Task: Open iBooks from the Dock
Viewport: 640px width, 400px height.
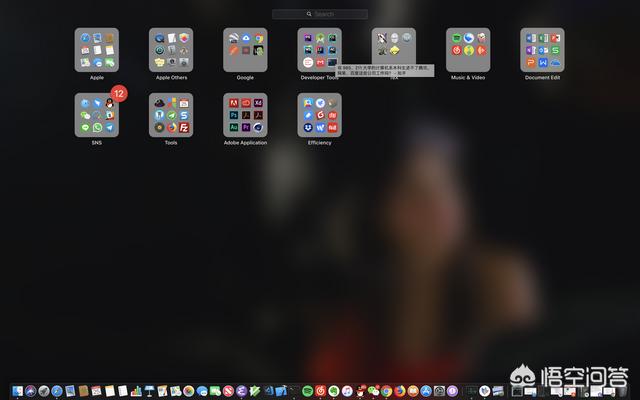Action: pos(413,391)
